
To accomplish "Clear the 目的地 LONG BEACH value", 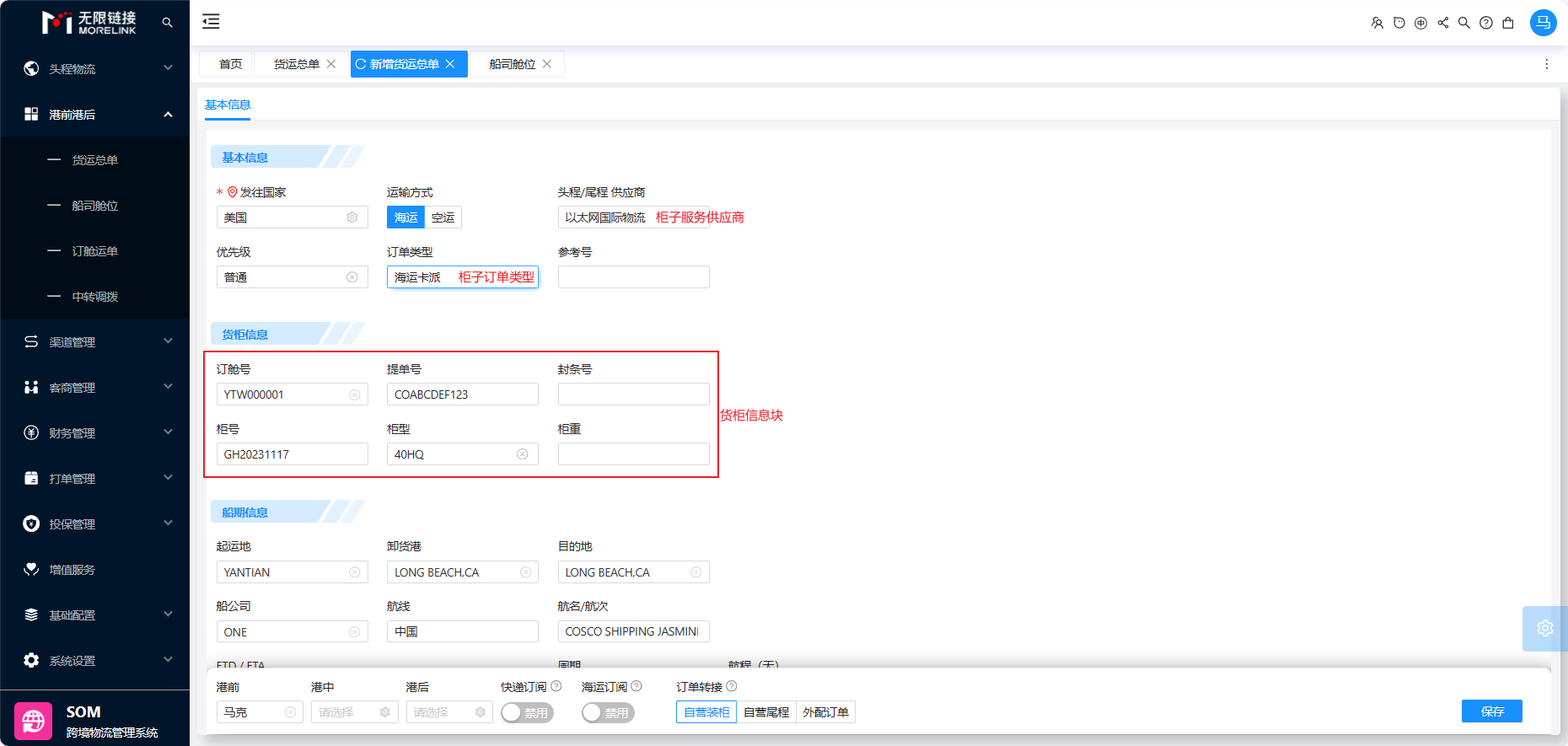I will click(696, 572).
